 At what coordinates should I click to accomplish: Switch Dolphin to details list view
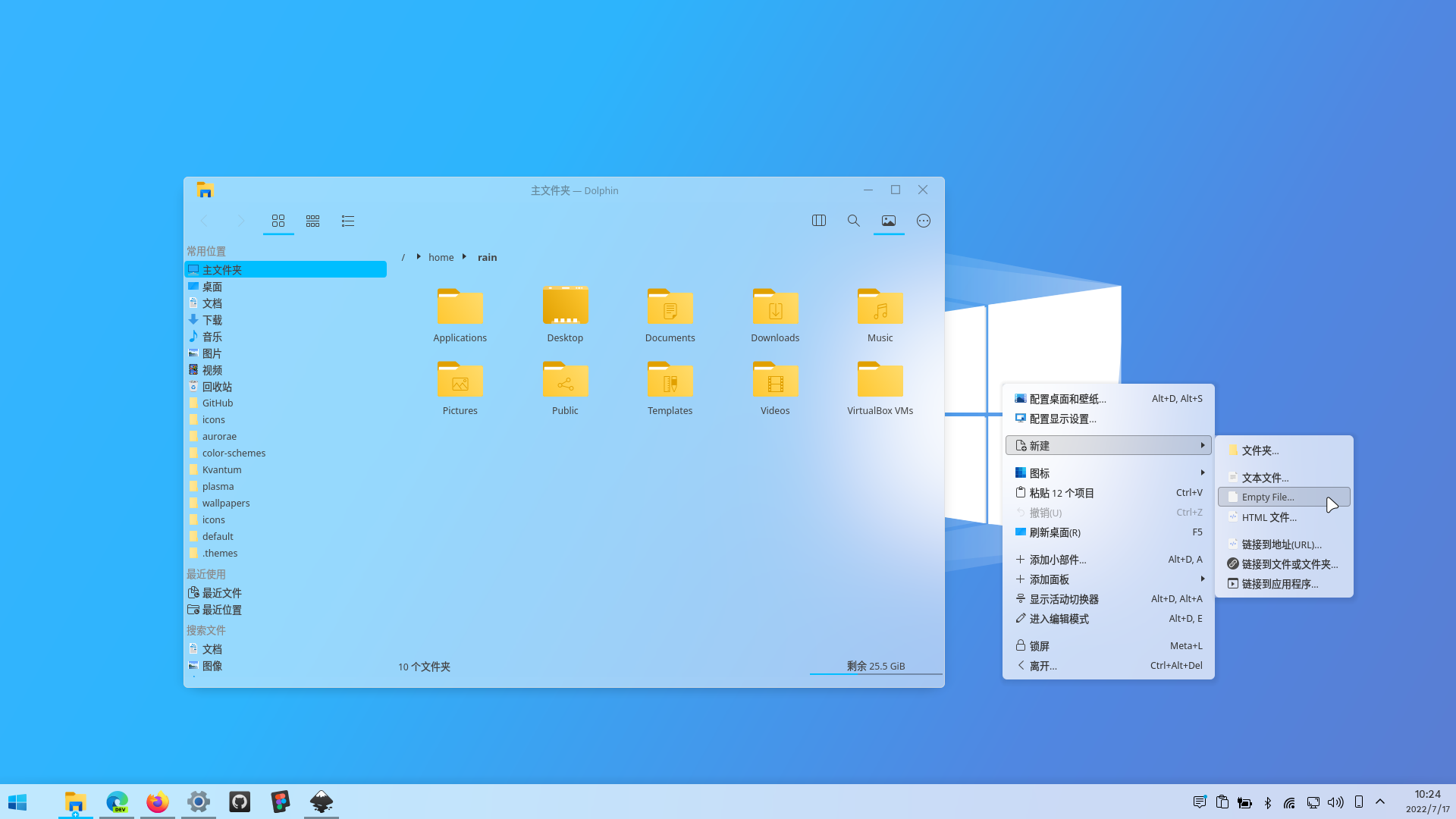(347, 221)
